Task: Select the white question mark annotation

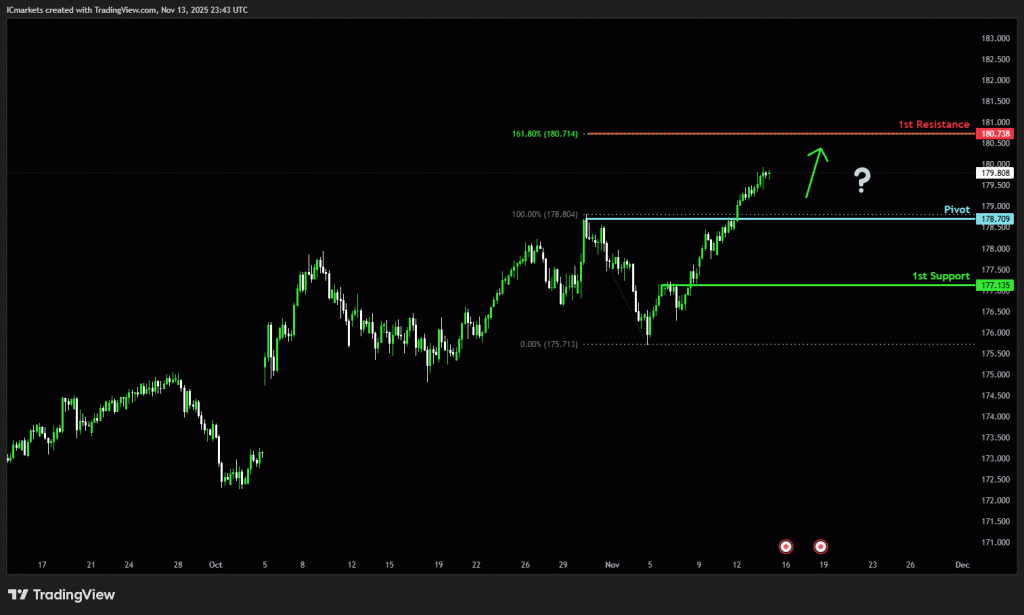Action: tap(862, 180)
